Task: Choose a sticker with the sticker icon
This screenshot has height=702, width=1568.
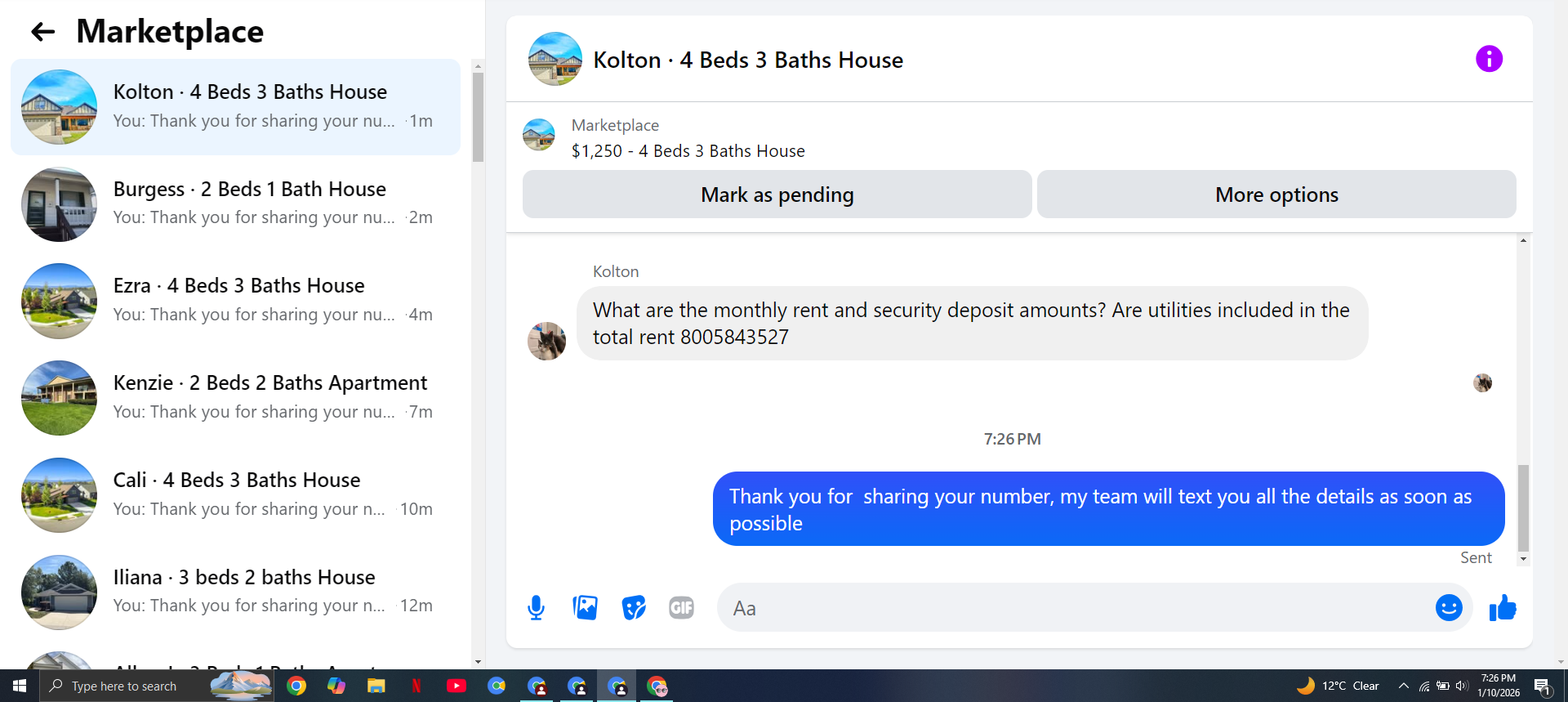Action: (634, 608)
